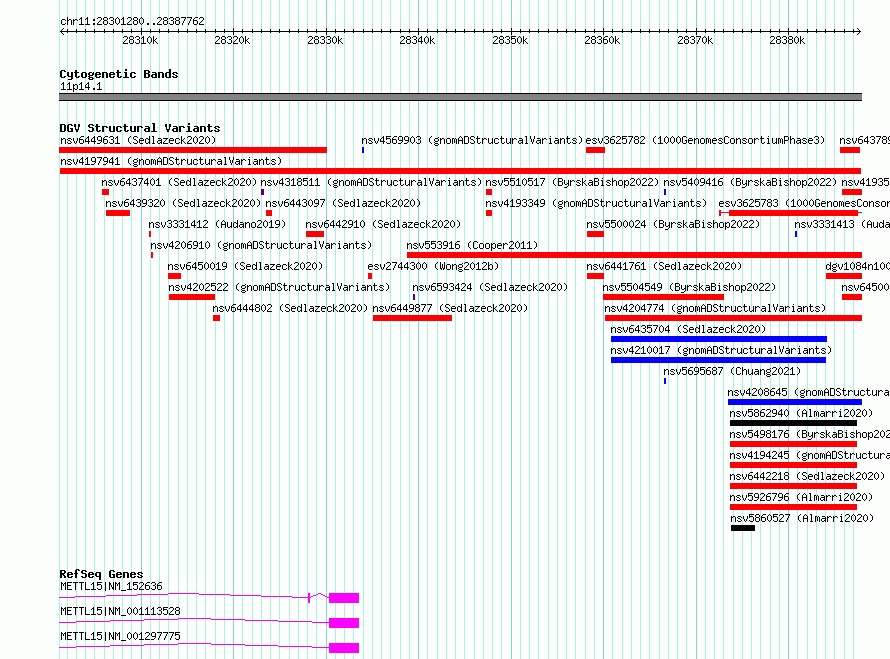
Task: Click the red bar under nsv6449631
Action: (x=193, y=150)
